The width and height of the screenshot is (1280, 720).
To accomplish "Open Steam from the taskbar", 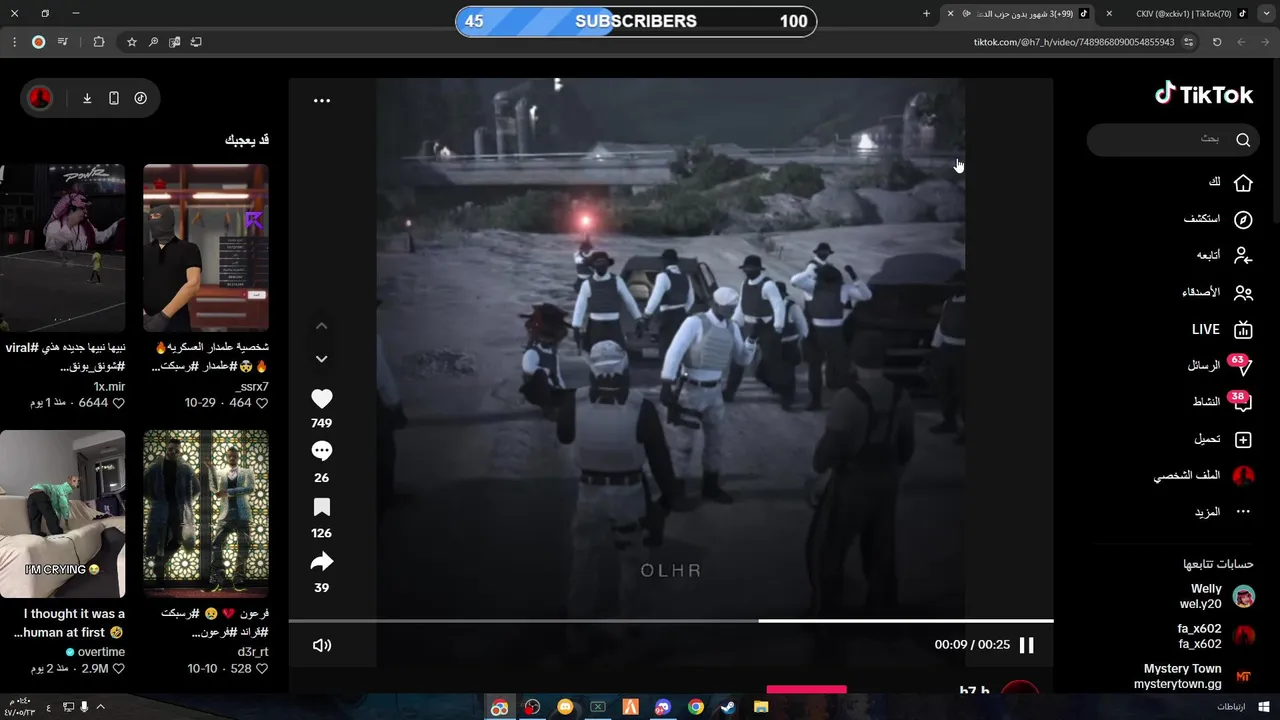I will [728, 707].
